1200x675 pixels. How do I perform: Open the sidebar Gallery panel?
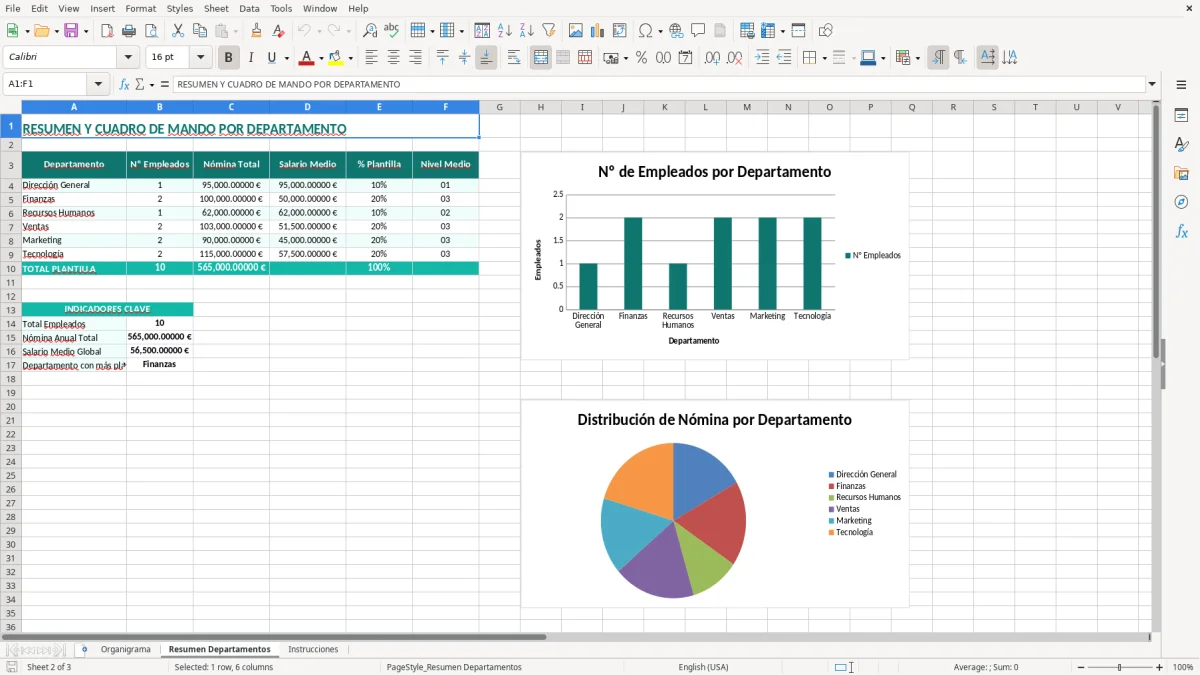pyautogui.click(x=1181, y=173)
